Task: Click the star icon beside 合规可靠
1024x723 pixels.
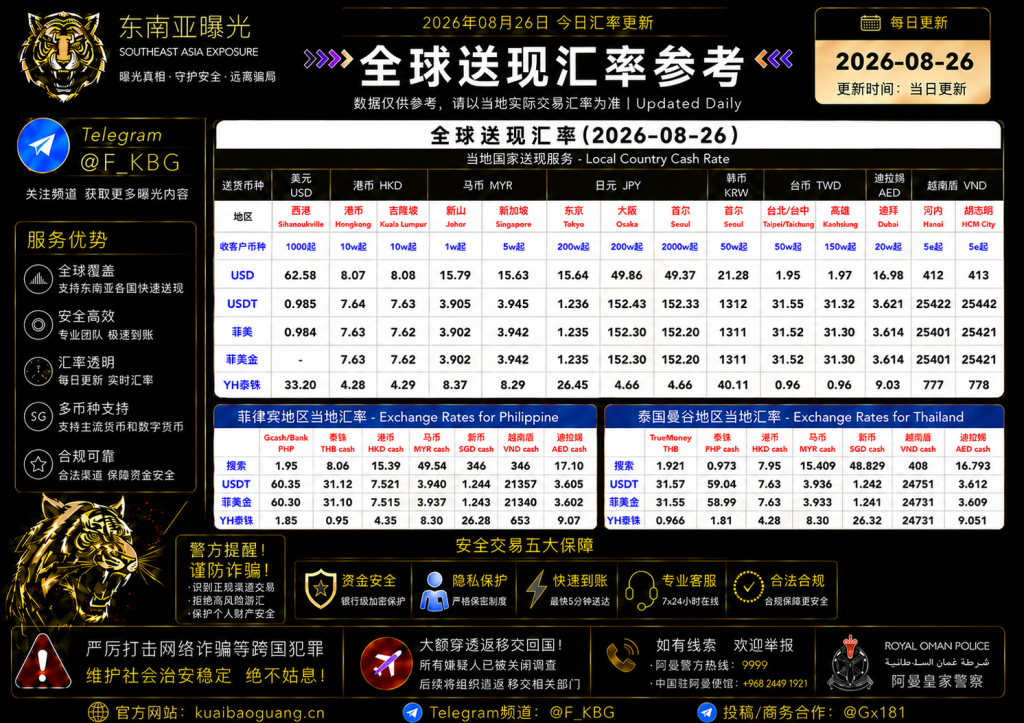Action: pos(39,464)
